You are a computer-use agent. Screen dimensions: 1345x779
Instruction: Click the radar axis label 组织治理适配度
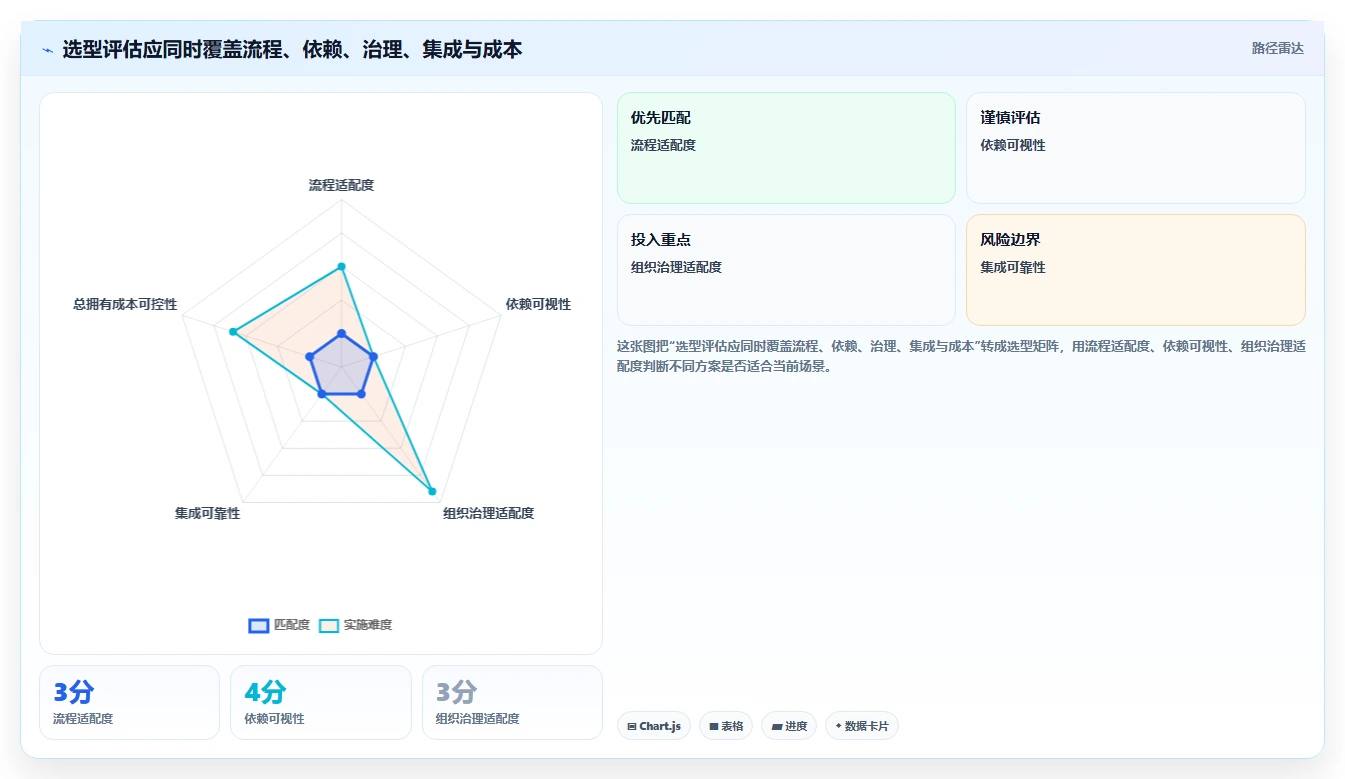(x=489, y=513)
